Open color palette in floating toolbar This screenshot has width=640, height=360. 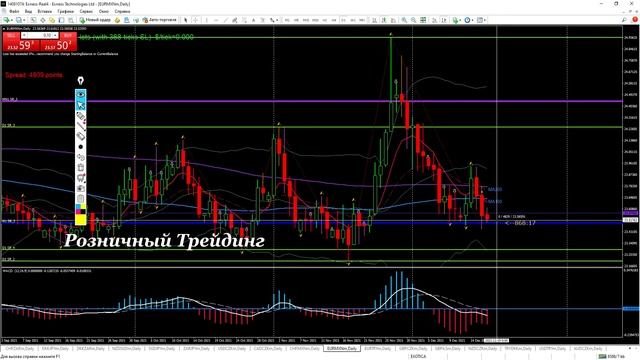click(x=80, y=209)
